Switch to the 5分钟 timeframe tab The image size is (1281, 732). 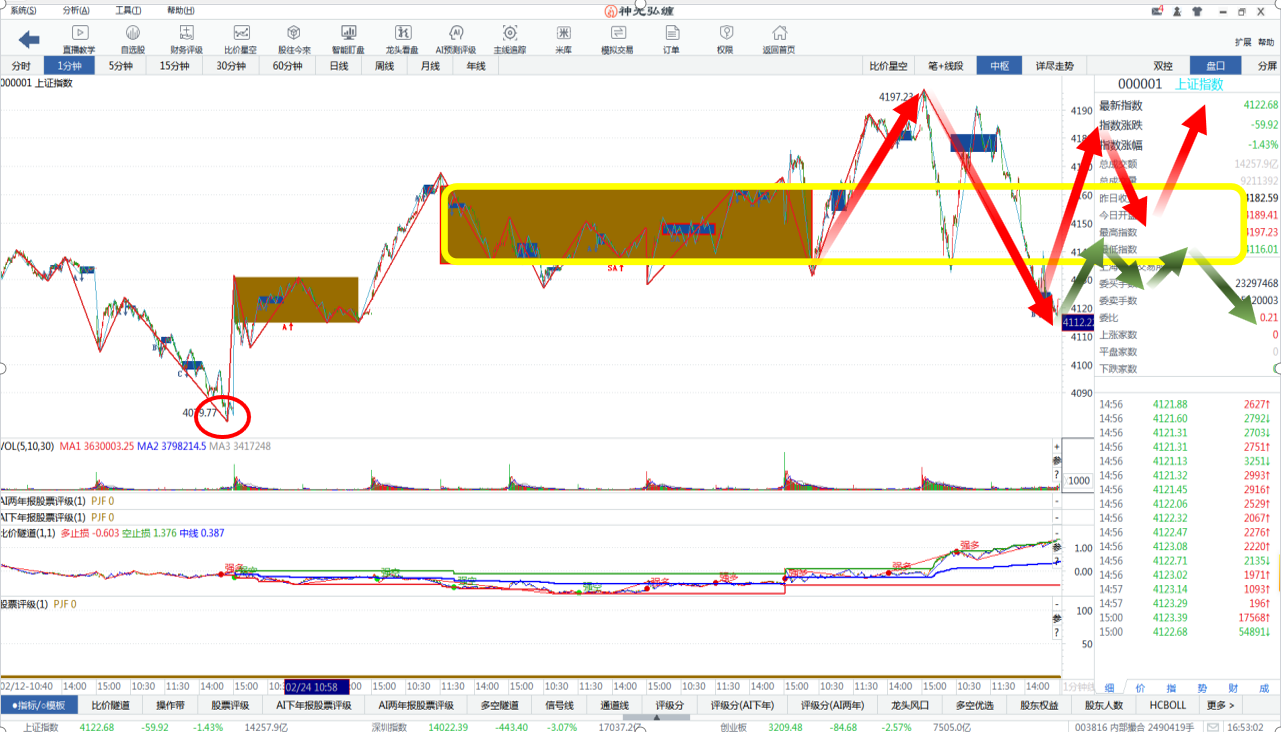[120, 66]
